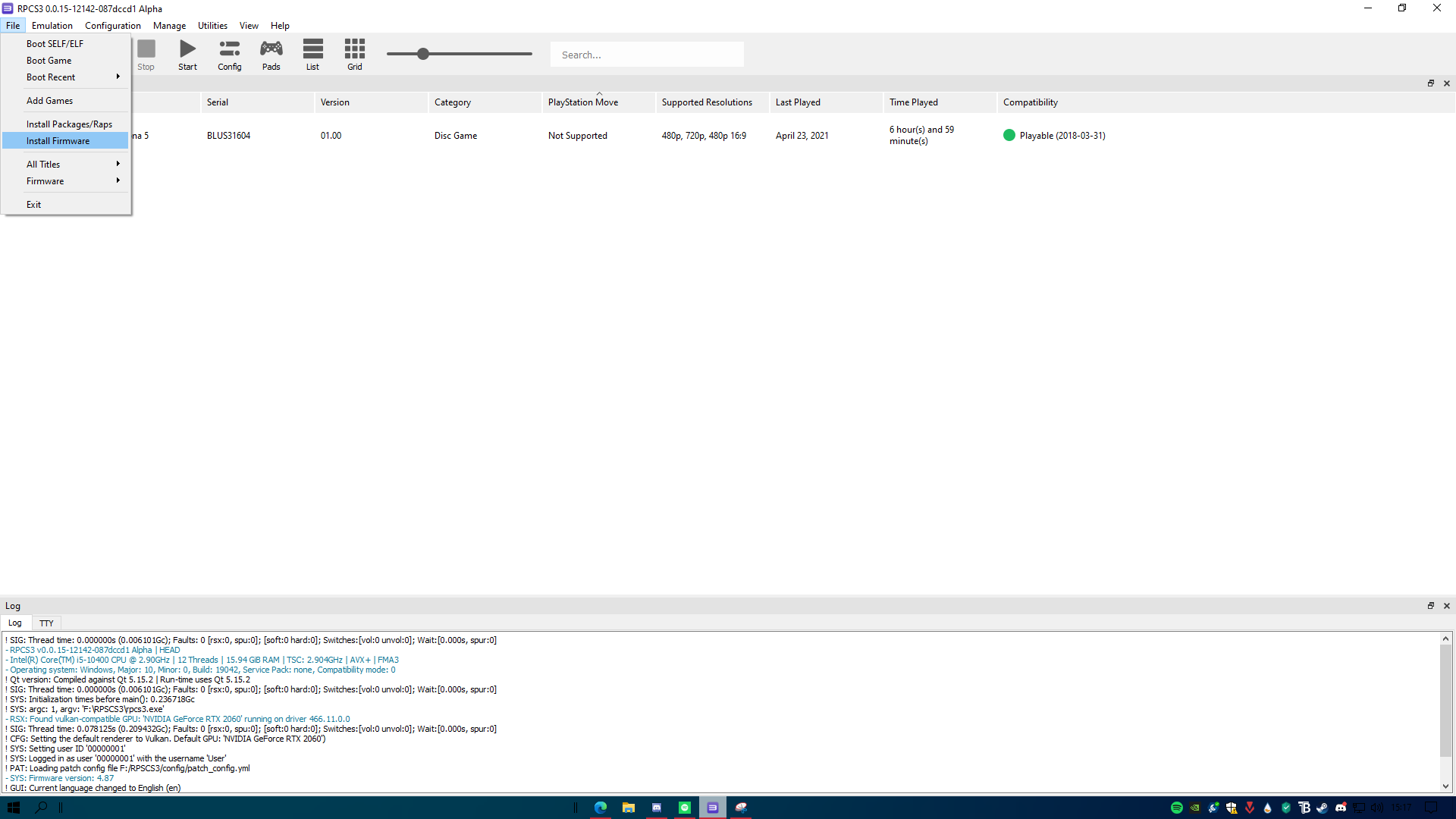This screenshot has width=1456, height=819.
Task: Open the Pads controller settings icon
Action: pos(271,55)
